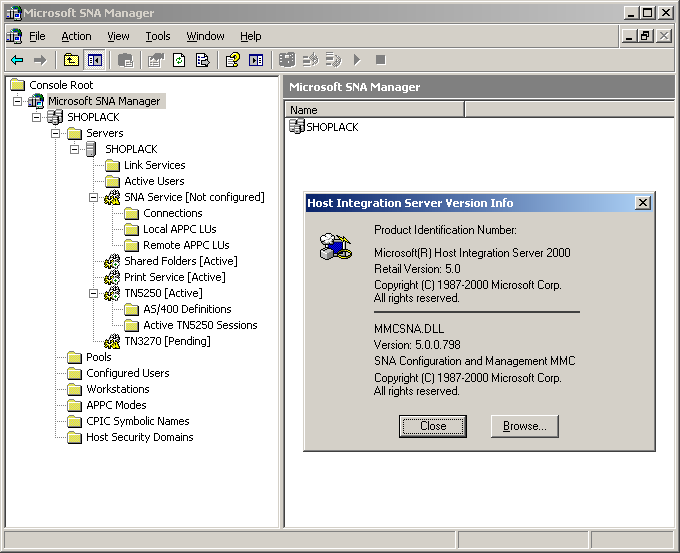Click the SHOPLACK subdomain icon under SNA Manager
This screenshot has width=680, height=553.
click(x=55, y=117)
